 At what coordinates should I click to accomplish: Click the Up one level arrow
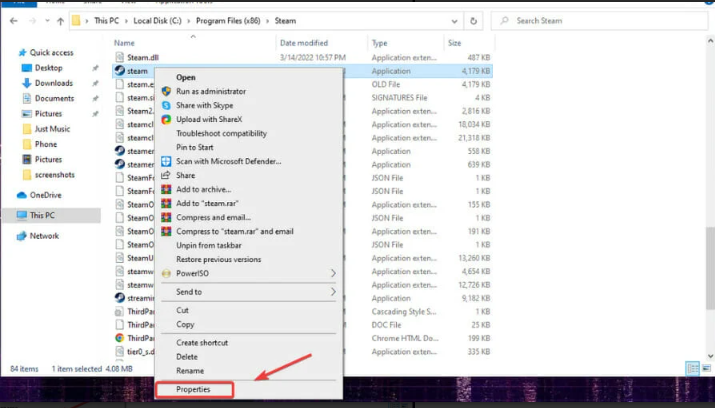[60, 21]
